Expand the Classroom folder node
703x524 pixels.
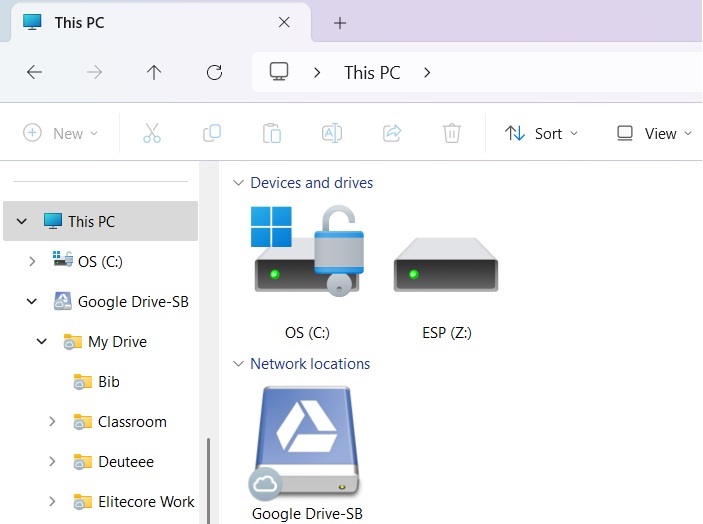pyautogui.click(x=52, y=421)
